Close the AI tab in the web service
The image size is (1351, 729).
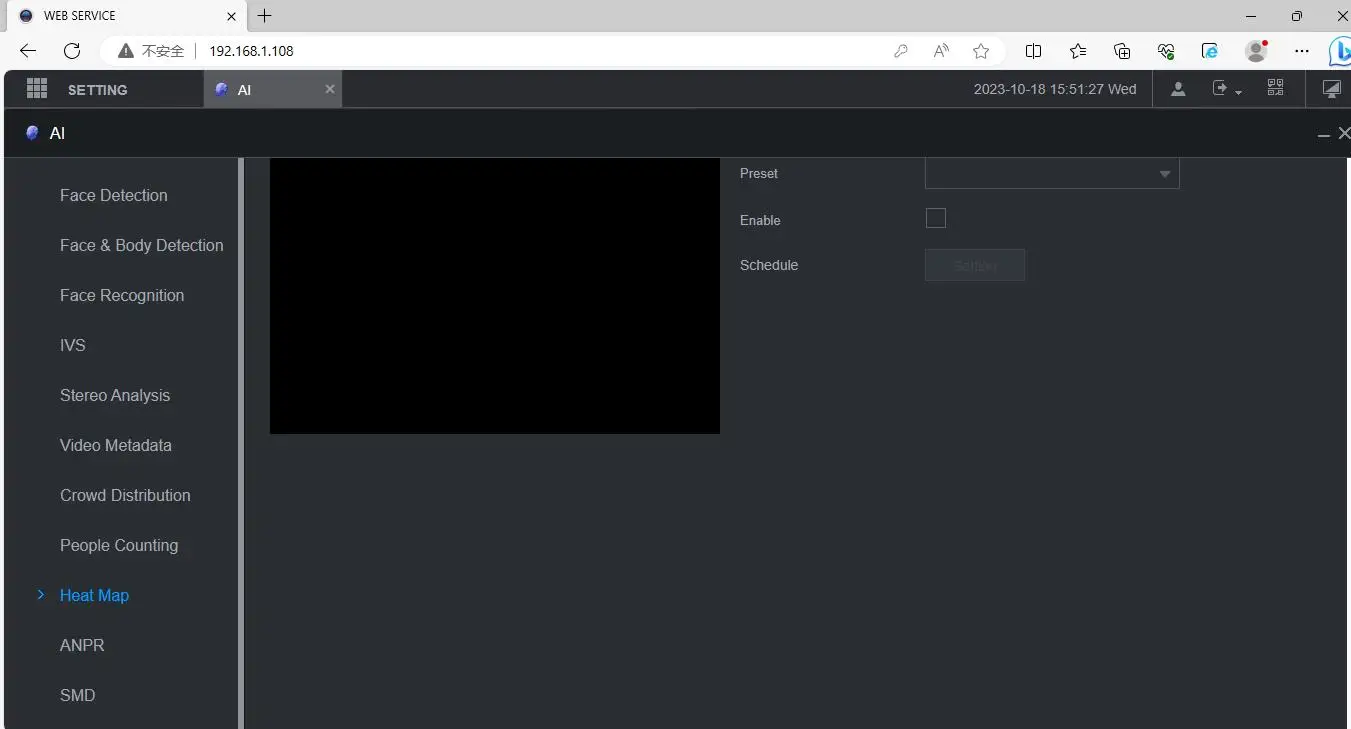tap(330, 89)
